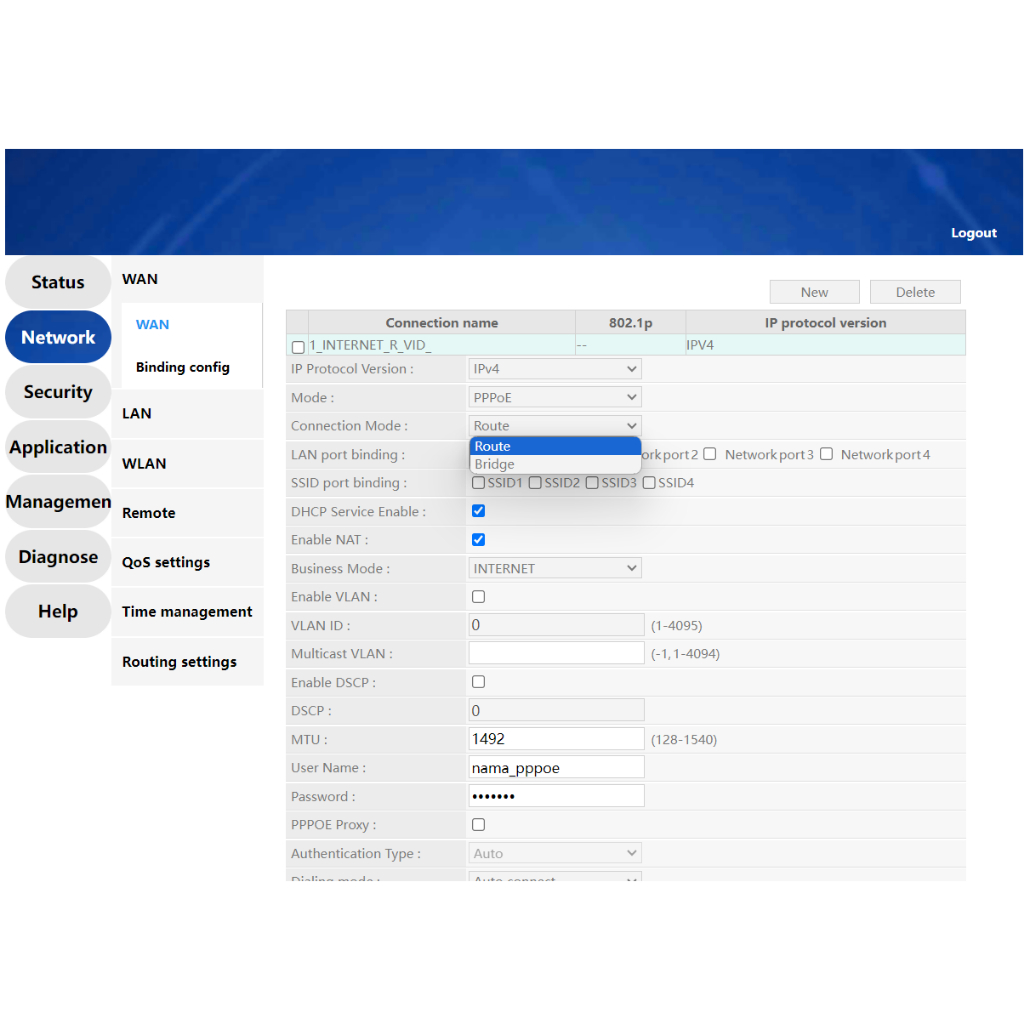Viewport: 1024px width, 1024px height.
Task: Expand the Business Mode dropdown
Action: 555,568
